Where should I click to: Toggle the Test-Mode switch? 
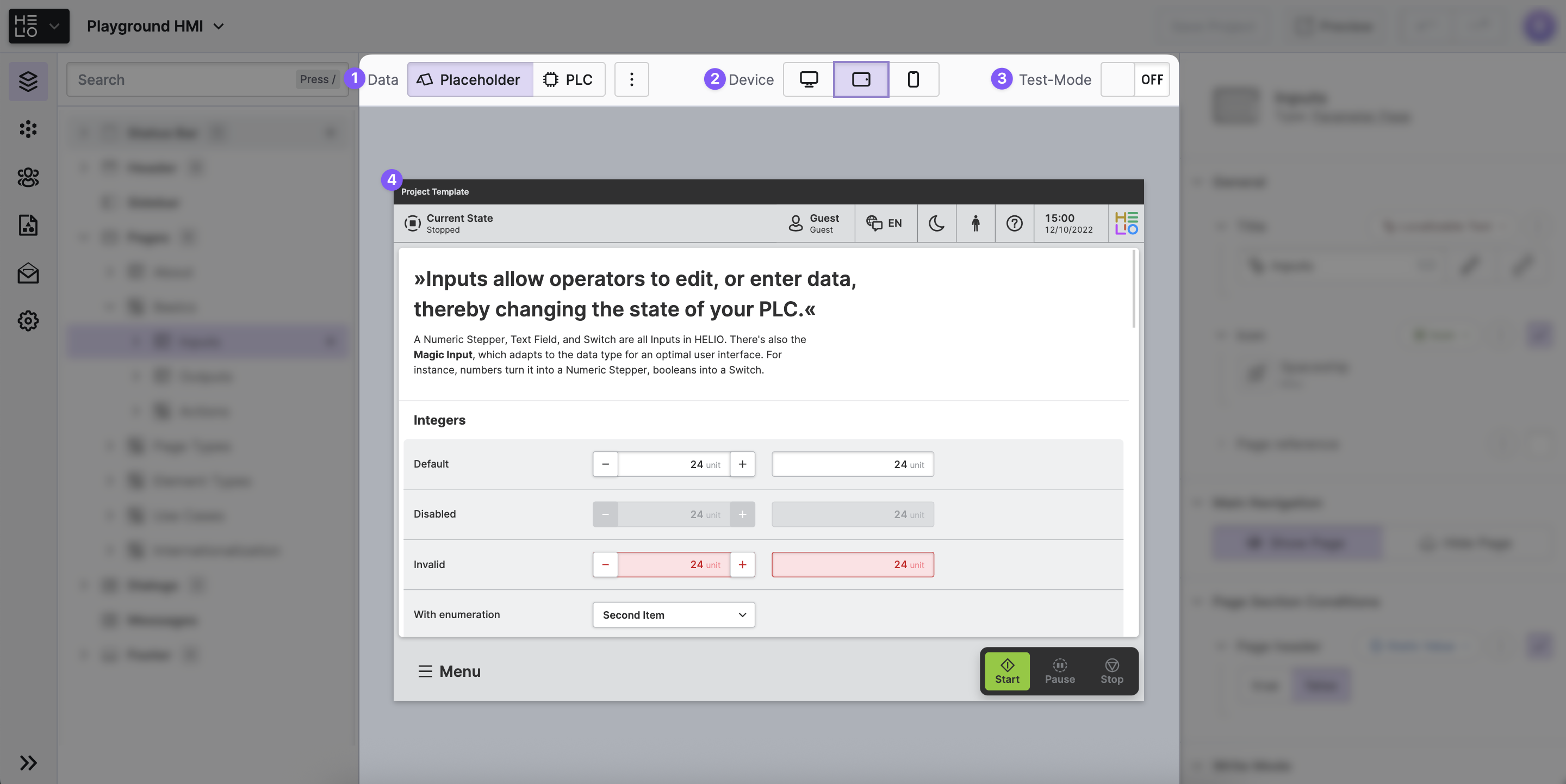pos(1134,79)
